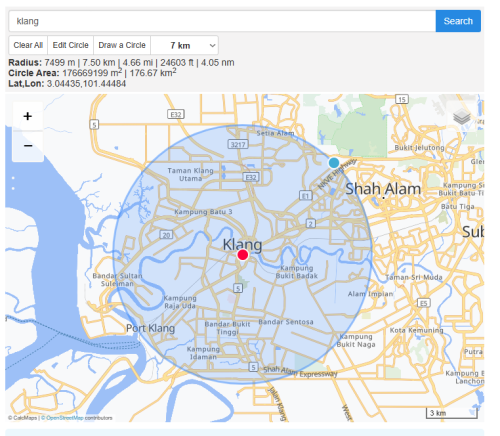
Task: Zoom in with the map plus button
Action: [x=28, y=116]
